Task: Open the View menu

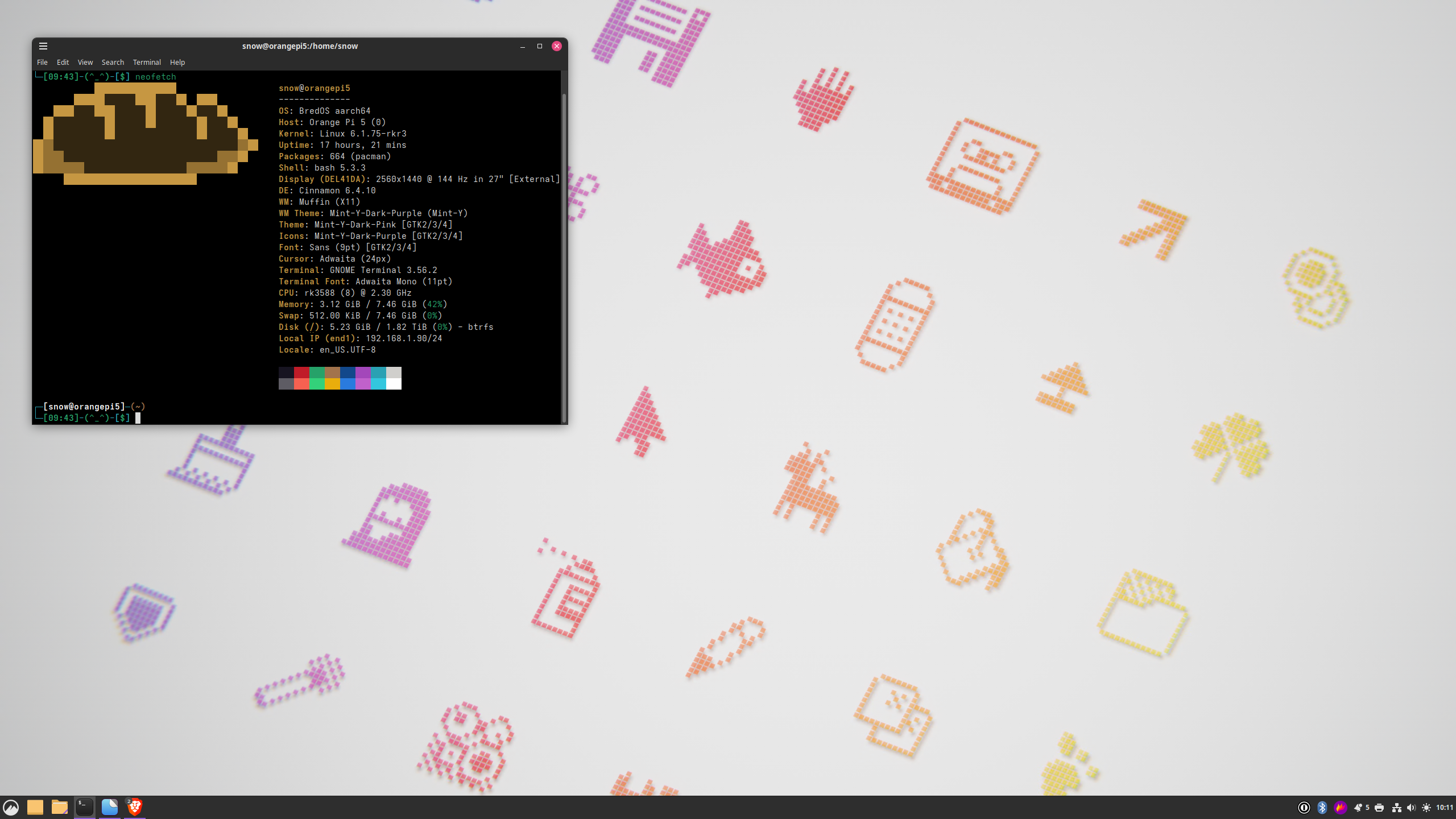Action: 85,62
